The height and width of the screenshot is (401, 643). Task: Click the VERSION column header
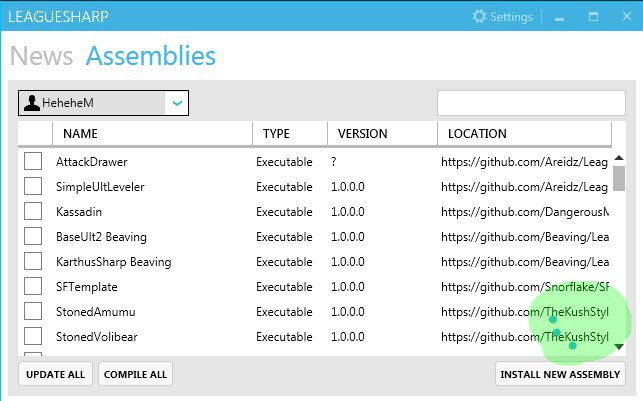tap(382, 134)
